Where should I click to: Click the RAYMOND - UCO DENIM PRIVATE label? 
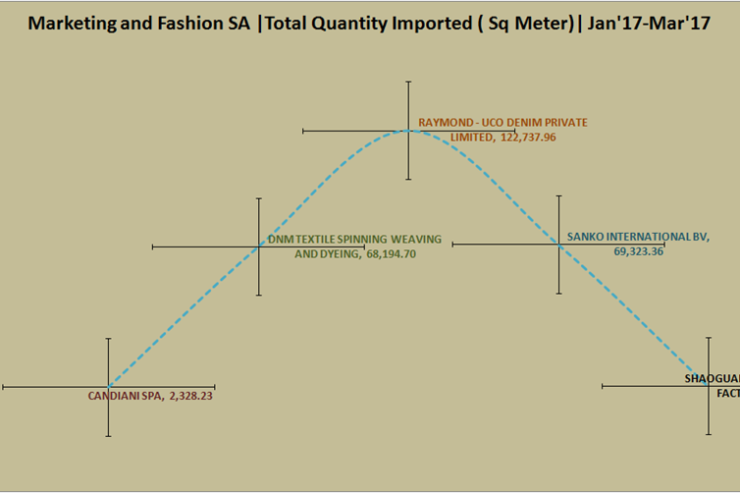(503, 130)
